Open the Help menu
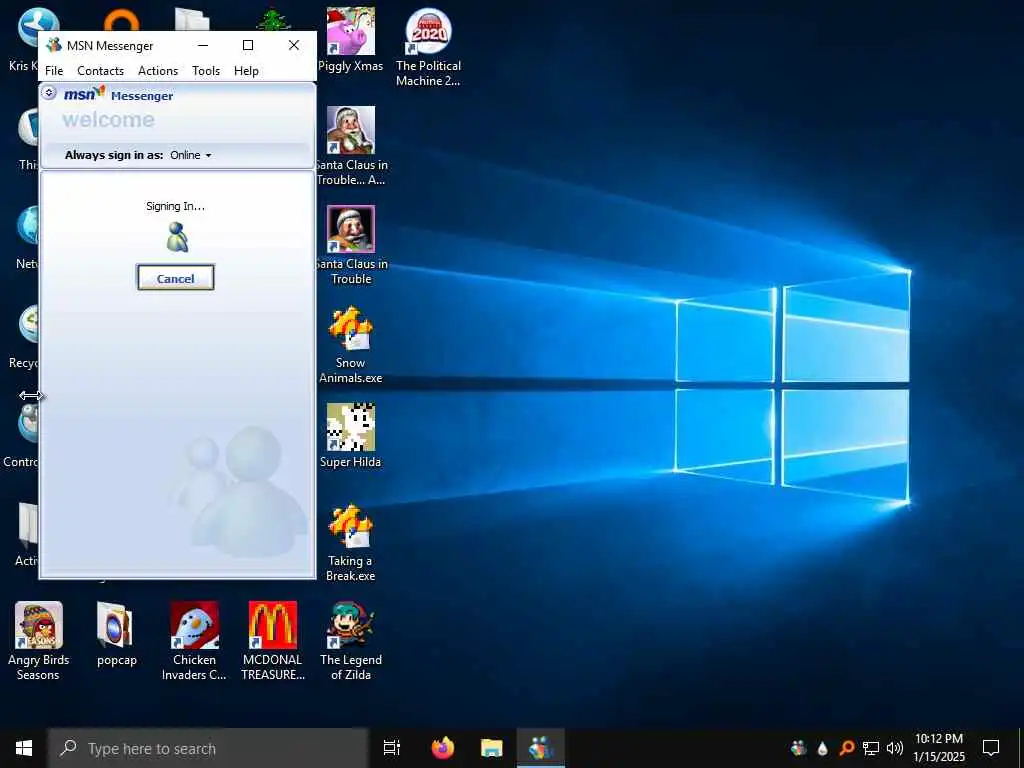The height and width of the screenshot is (768, 1024). coord(246,71)
